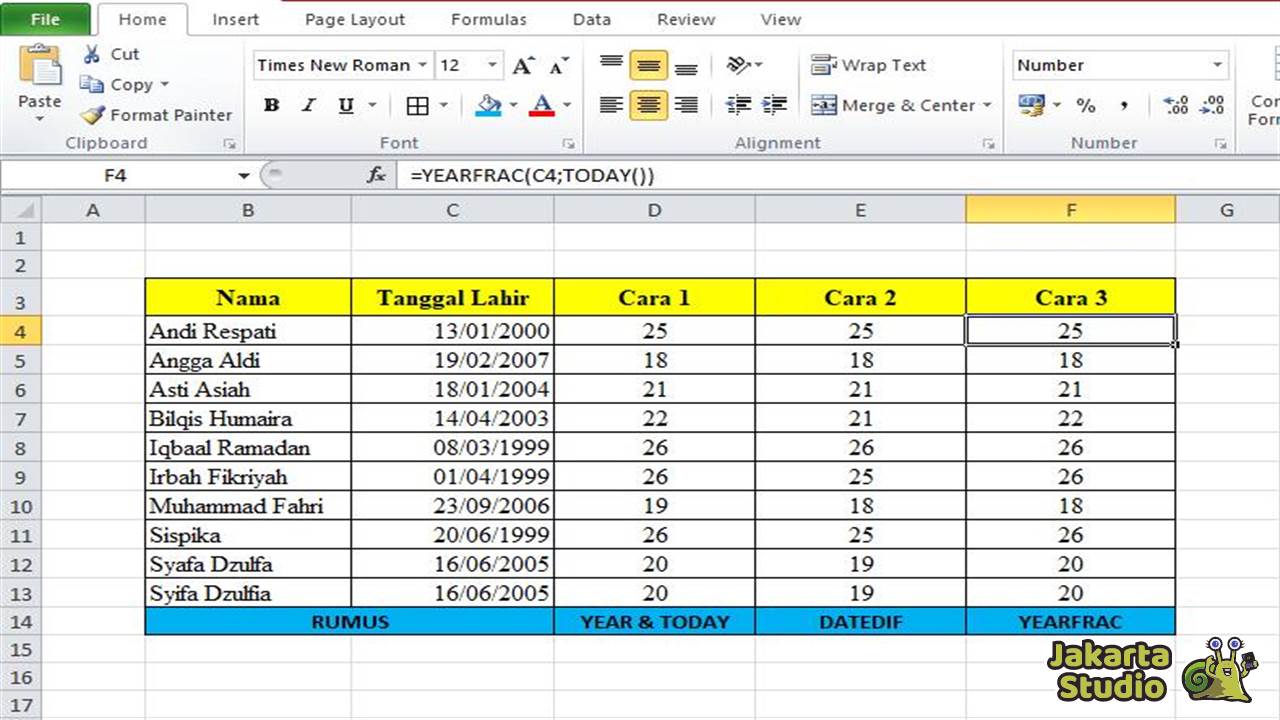Open the File menu
Screen dimensions: 1280x720
click(x=44, y=18)
